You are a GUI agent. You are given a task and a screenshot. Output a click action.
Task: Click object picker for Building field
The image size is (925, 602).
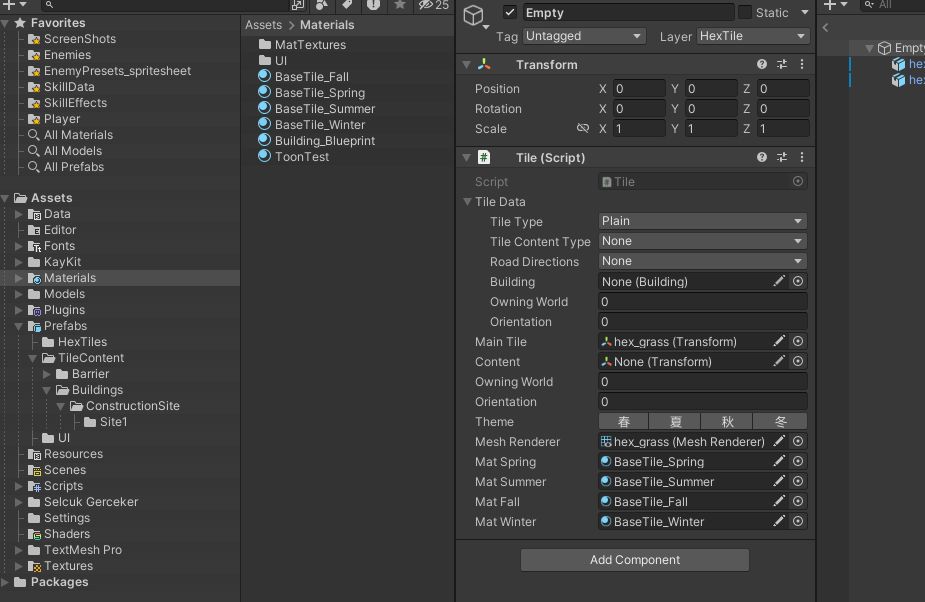click(x=798, y=282)
